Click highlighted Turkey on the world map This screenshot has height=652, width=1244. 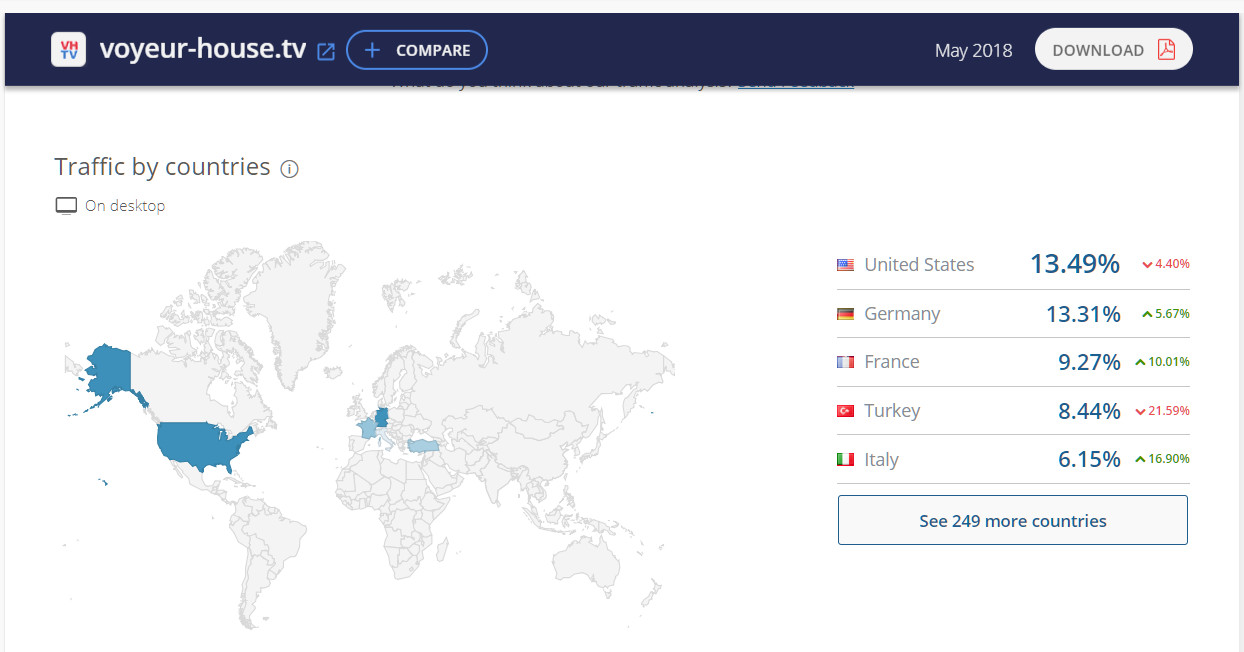423,445
